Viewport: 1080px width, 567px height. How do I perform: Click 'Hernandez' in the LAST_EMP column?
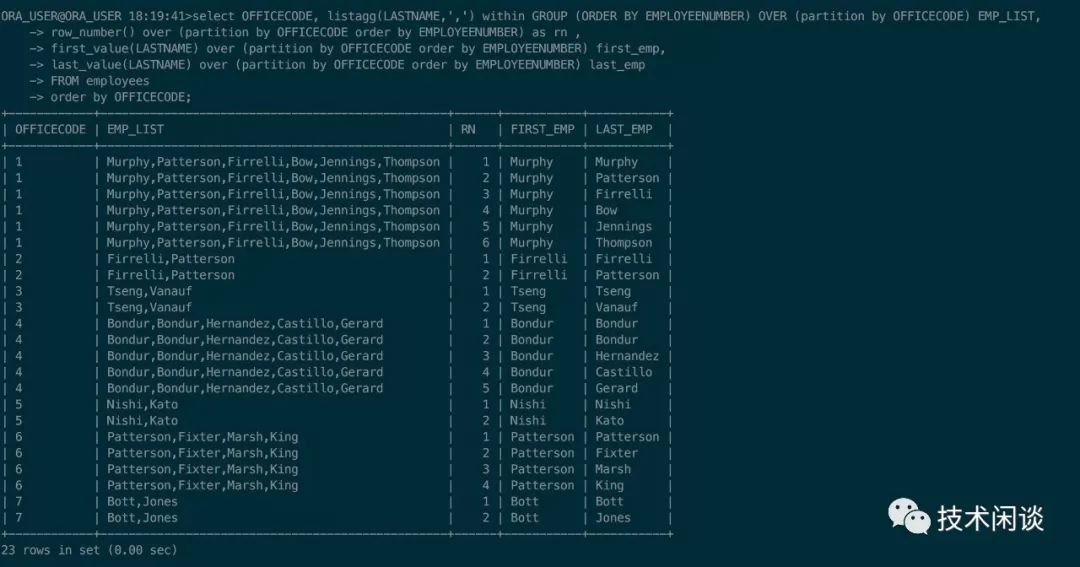(627, 356)
